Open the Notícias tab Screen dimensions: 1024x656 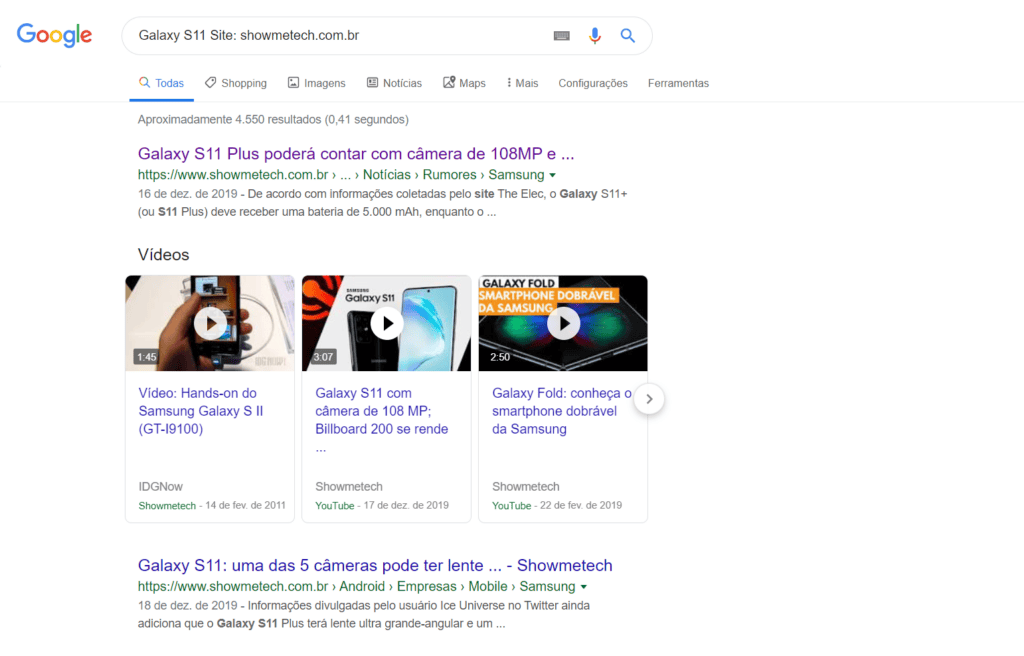[394, 83]
